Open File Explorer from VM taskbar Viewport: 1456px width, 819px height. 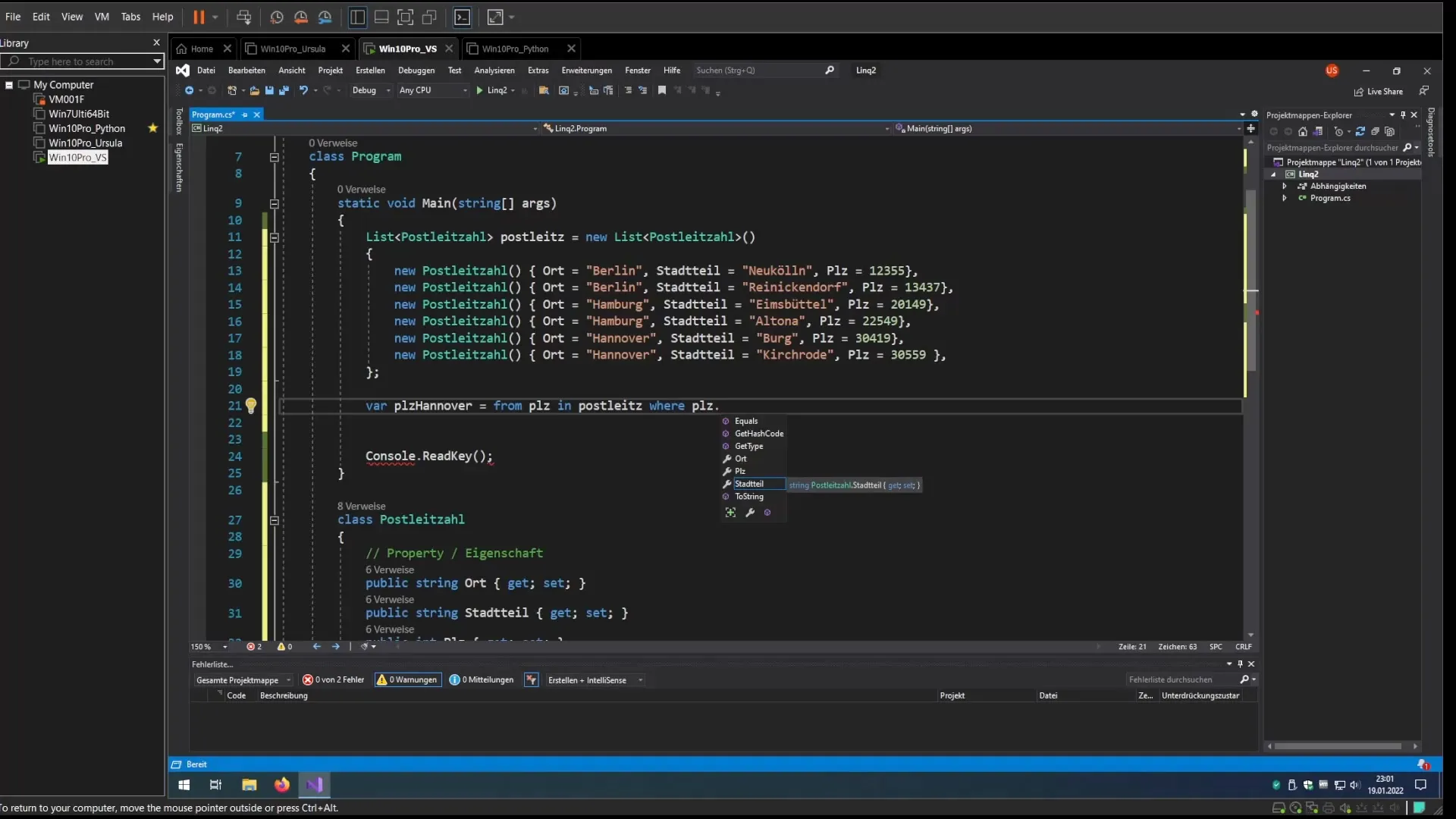point(249,785)
